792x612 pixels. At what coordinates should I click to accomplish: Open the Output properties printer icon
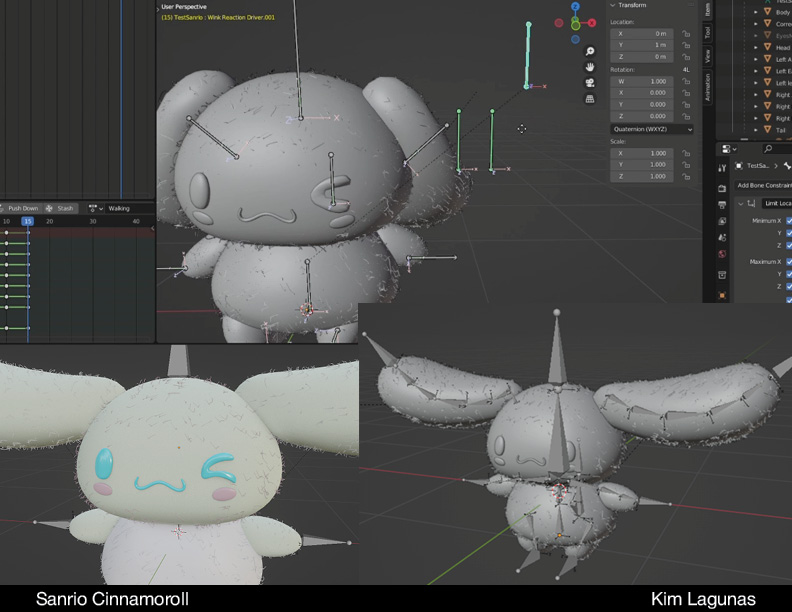pyautogui.click(x=722, y=205)
